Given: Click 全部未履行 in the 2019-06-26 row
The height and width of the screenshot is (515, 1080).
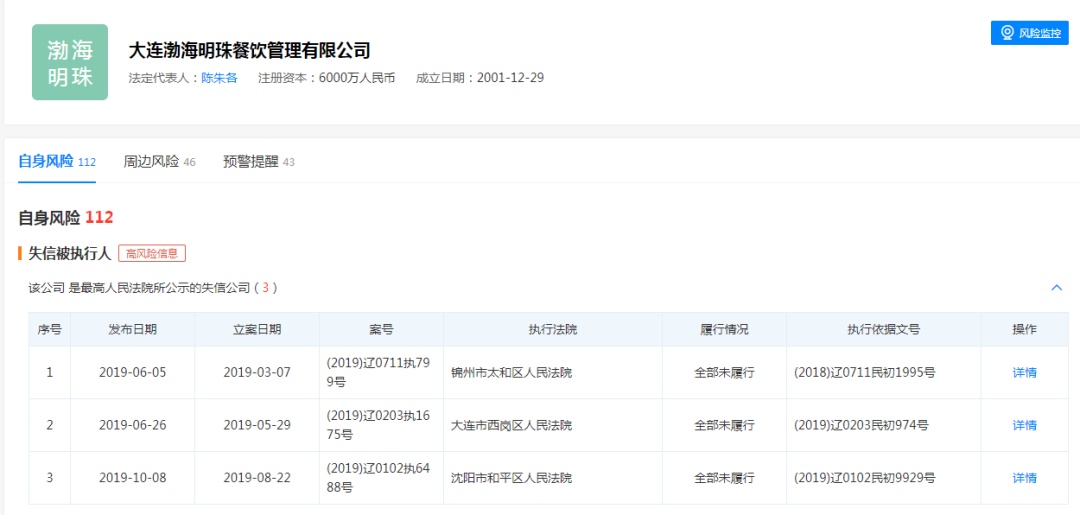Looking at the screenshot, I should [724, 425].
